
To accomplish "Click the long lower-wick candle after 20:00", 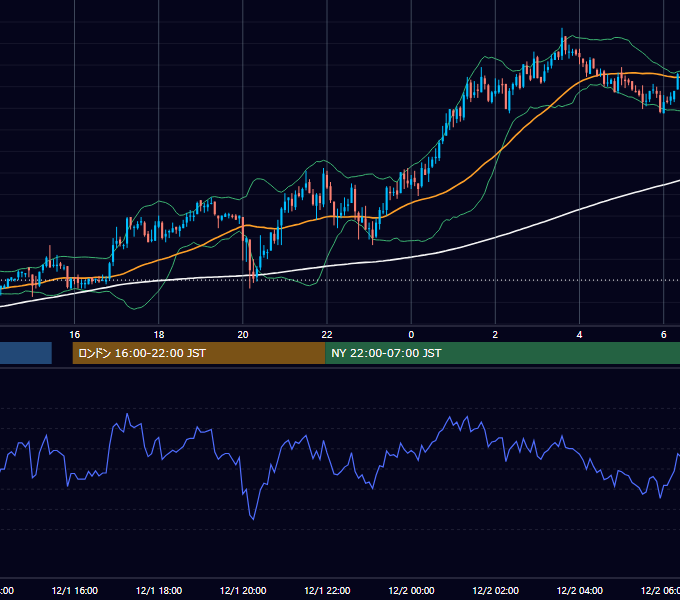I will pyautogui.click(x=250, y=264).
